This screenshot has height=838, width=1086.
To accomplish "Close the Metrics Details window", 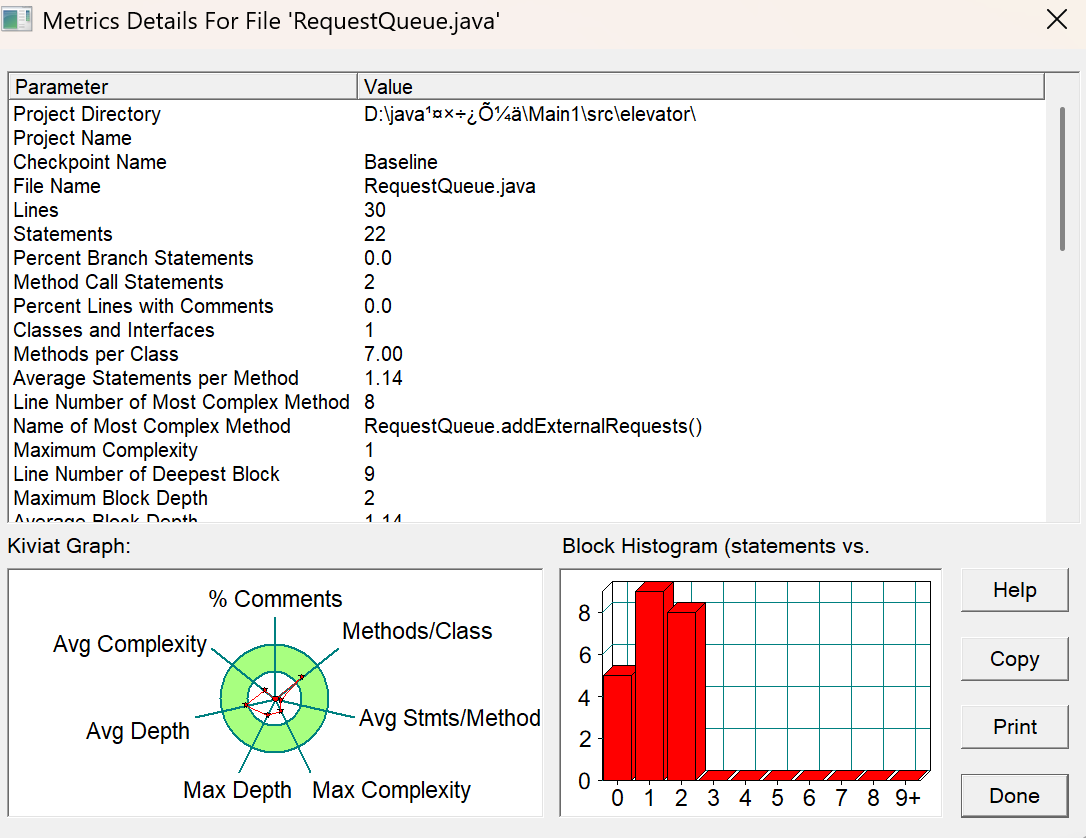I will [x=1057, y=19].
